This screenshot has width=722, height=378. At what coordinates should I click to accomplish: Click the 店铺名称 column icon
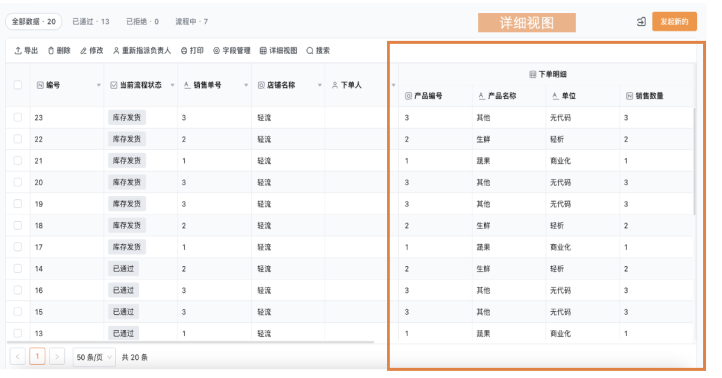261,85
